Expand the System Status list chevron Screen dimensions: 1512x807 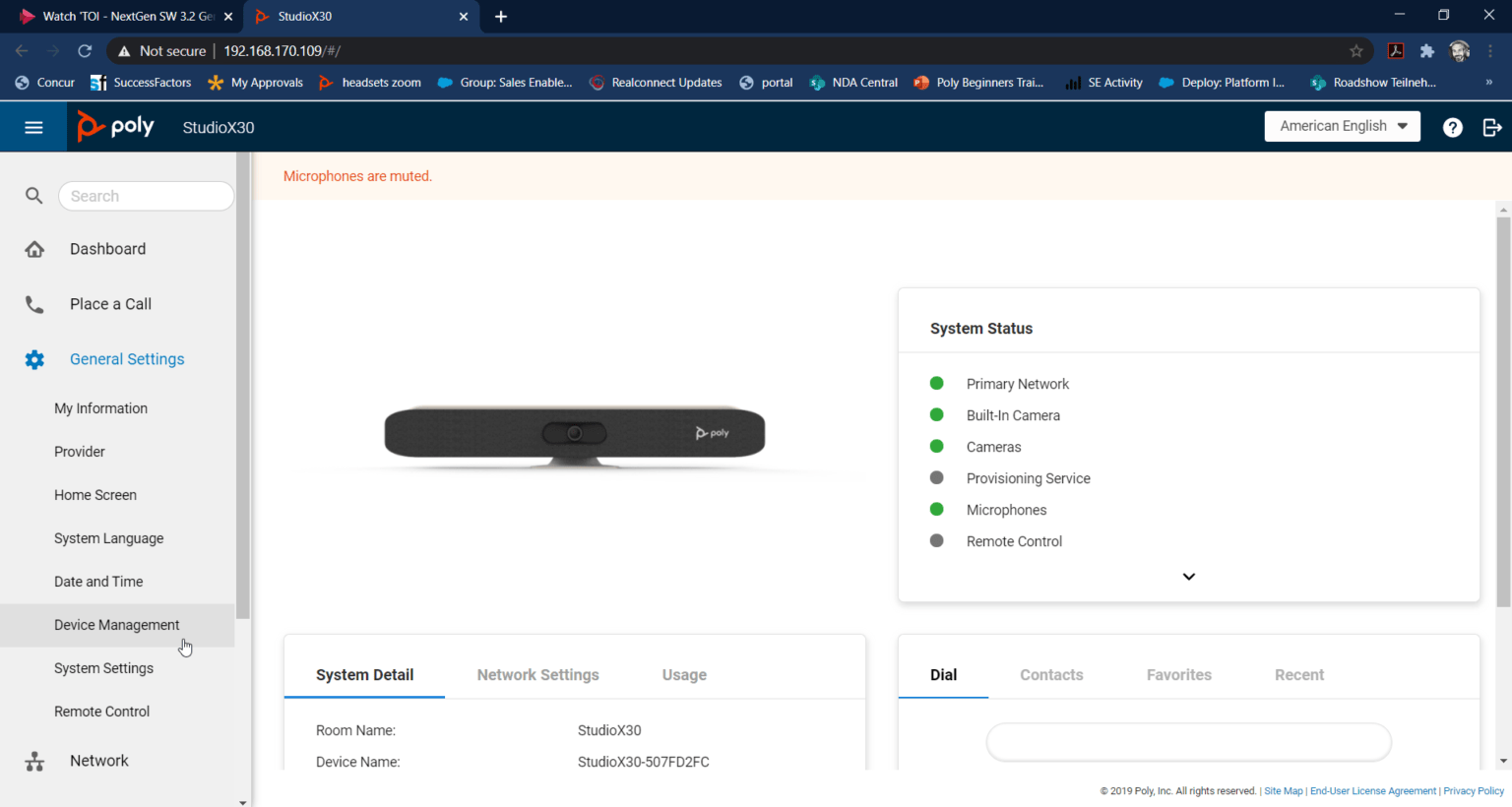[1188, 577]
